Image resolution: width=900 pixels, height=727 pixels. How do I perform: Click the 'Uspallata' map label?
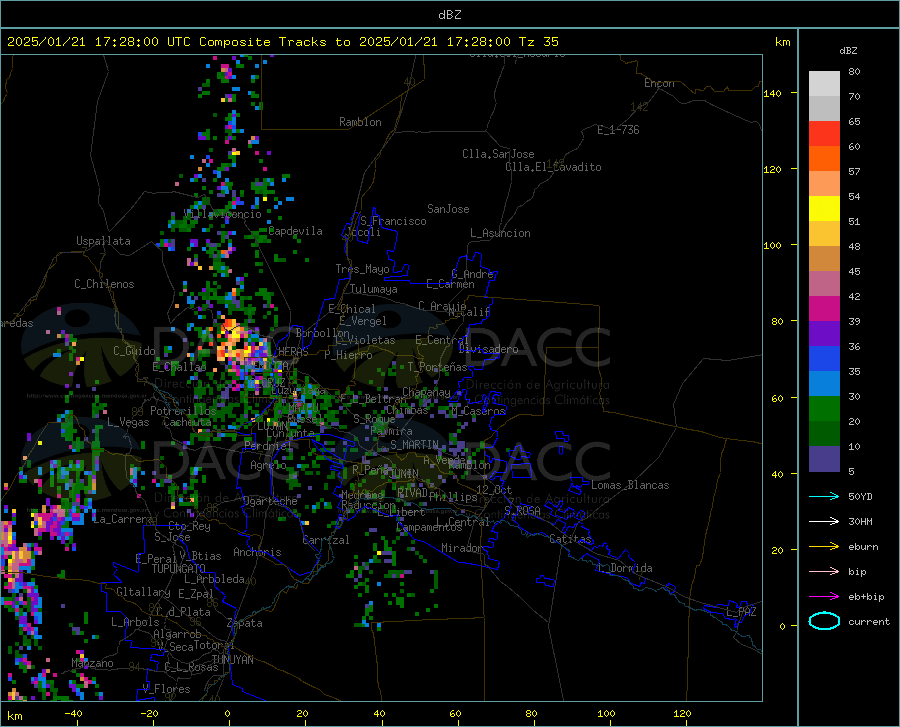(103, 241)
